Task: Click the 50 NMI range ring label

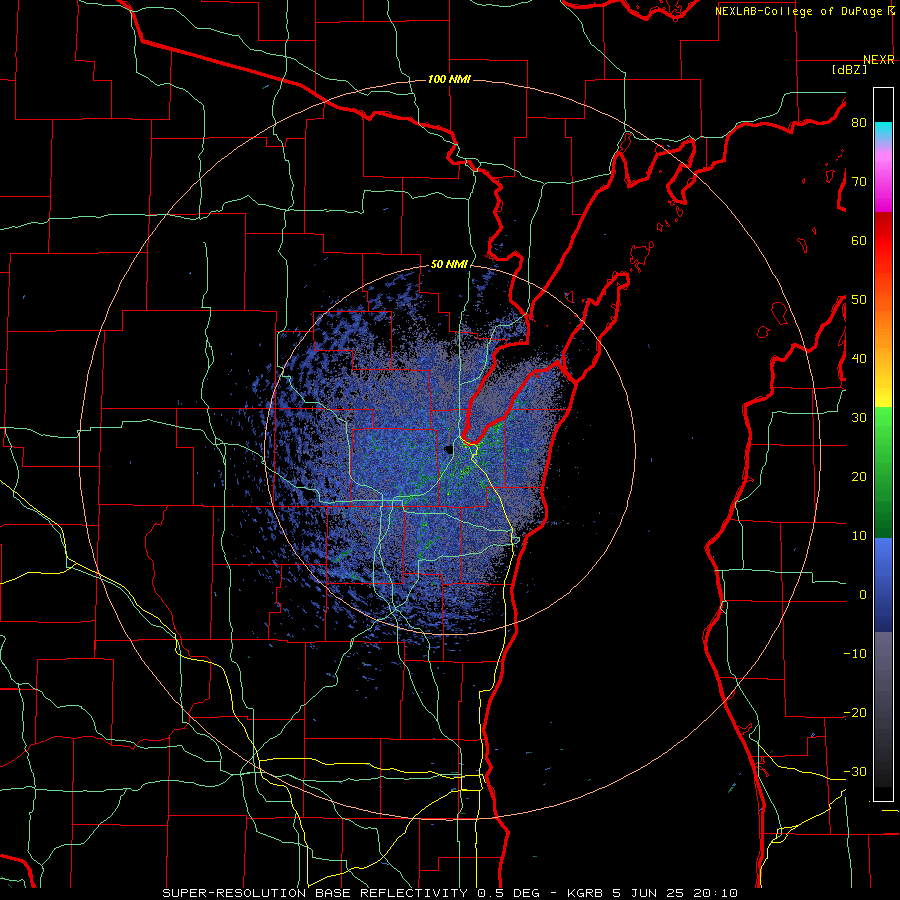Action: [449, 264]
